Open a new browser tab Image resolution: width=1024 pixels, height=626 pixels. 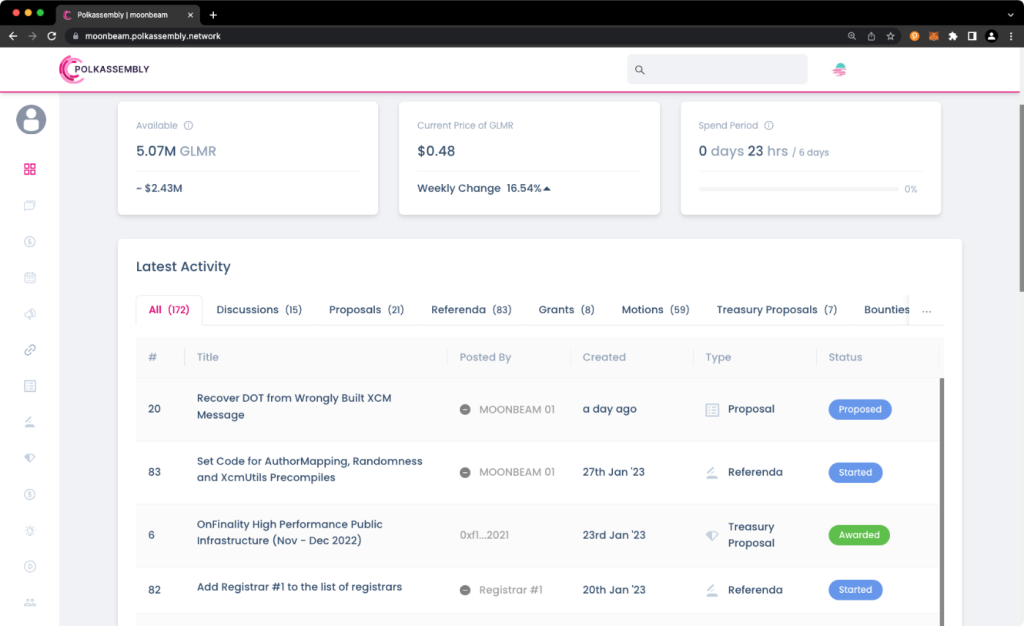point(213,14)
